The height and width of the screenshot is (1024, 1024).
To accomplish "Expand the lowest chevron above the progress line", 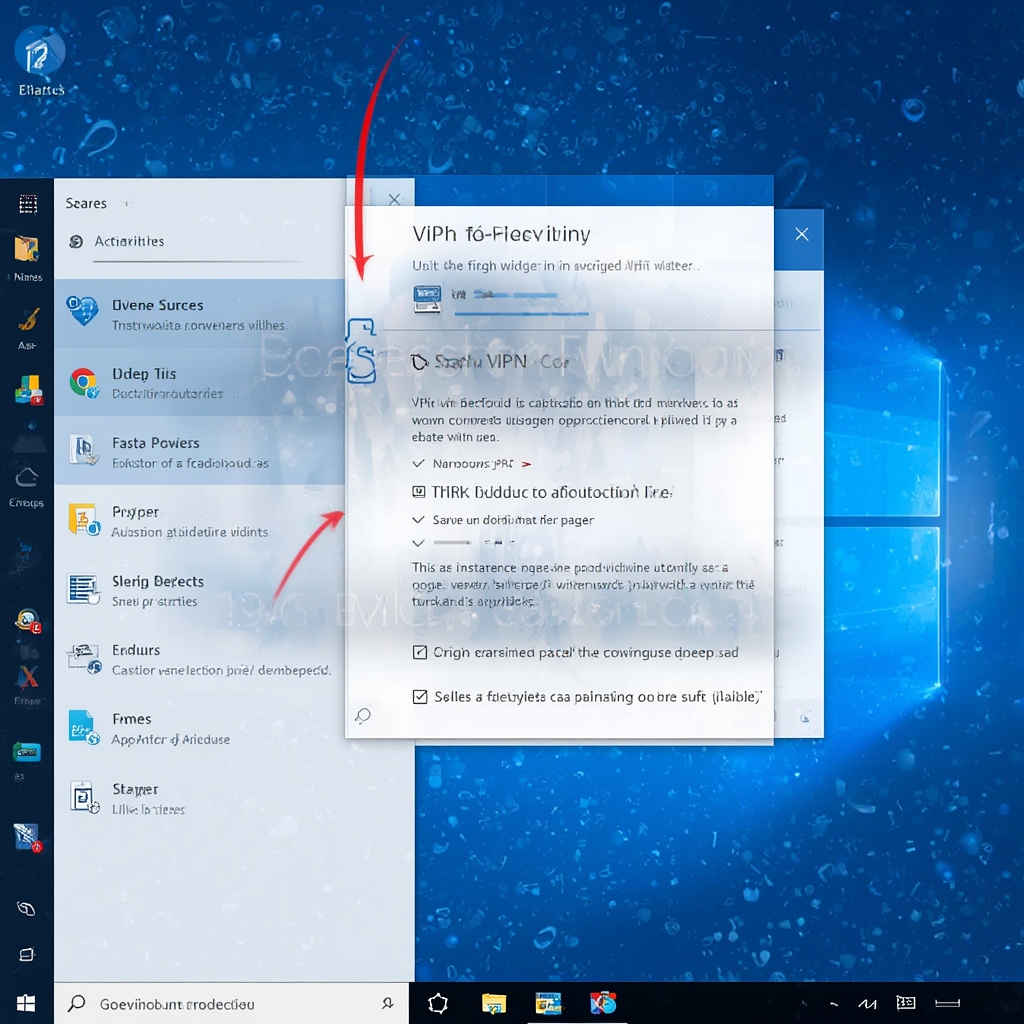I will coord(416,543).
